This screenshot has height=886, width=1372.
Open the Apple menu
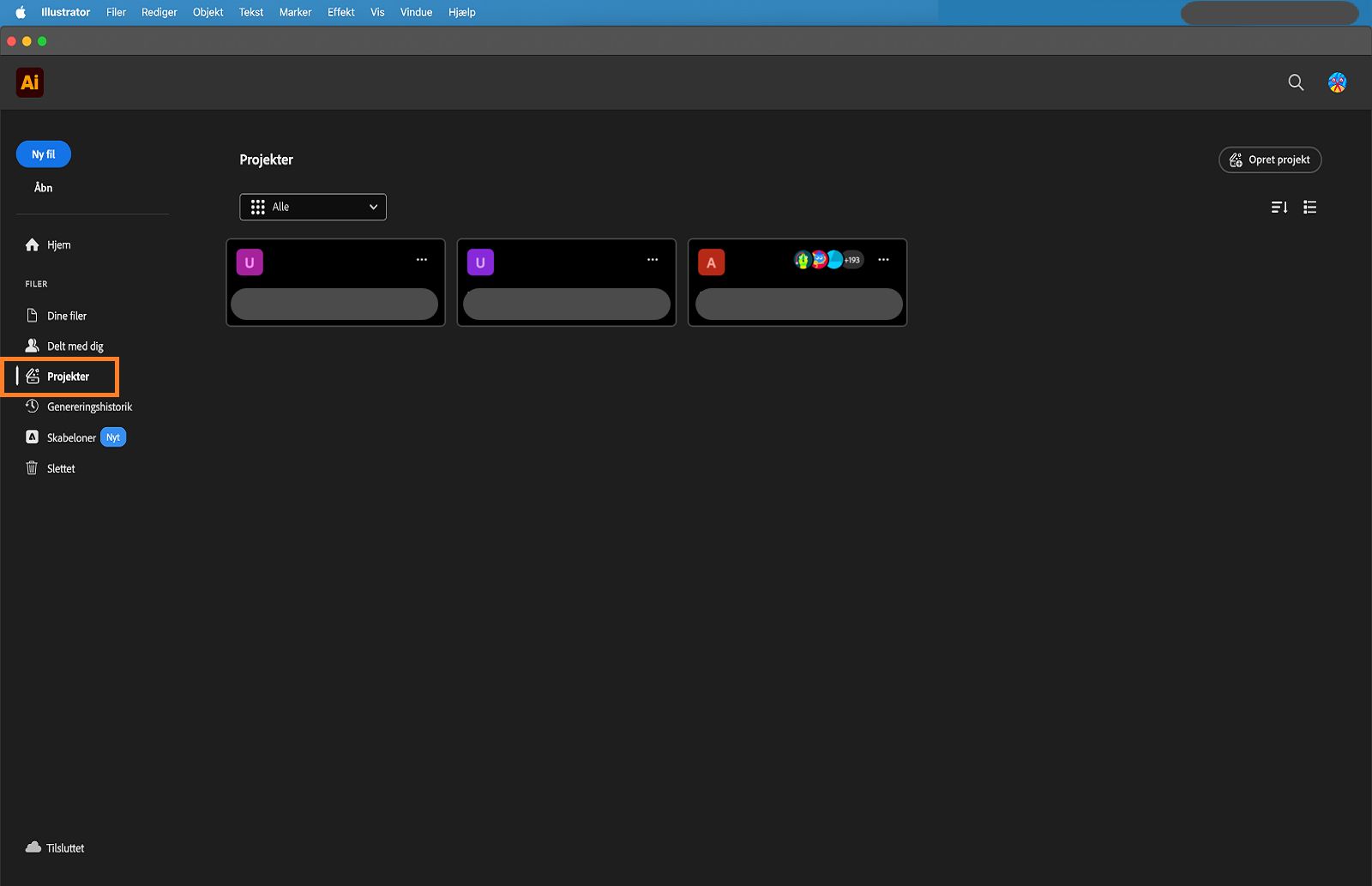[21, 12]
